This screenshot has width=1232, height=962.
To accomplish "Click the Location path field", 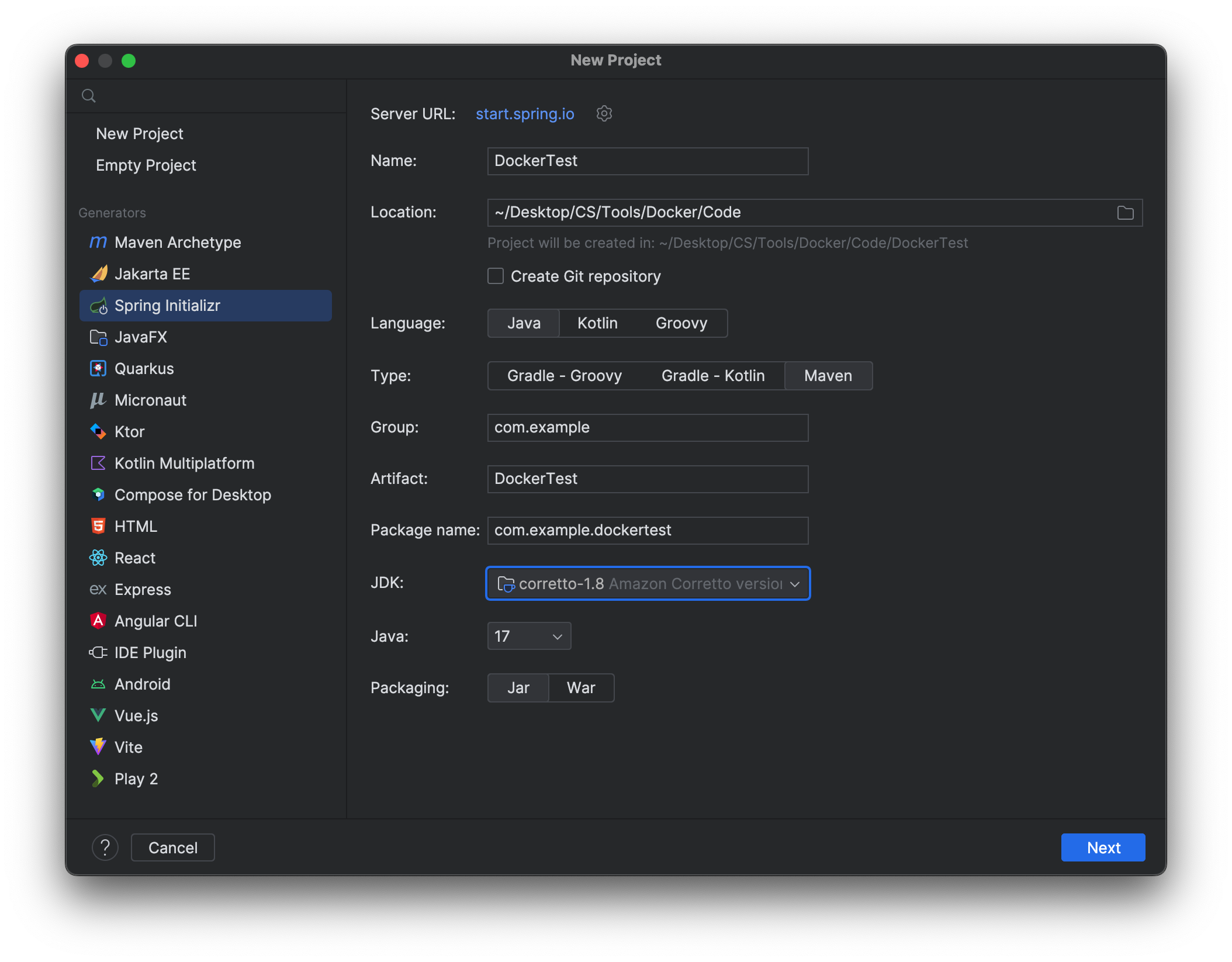I will click(x=815, y=213).
